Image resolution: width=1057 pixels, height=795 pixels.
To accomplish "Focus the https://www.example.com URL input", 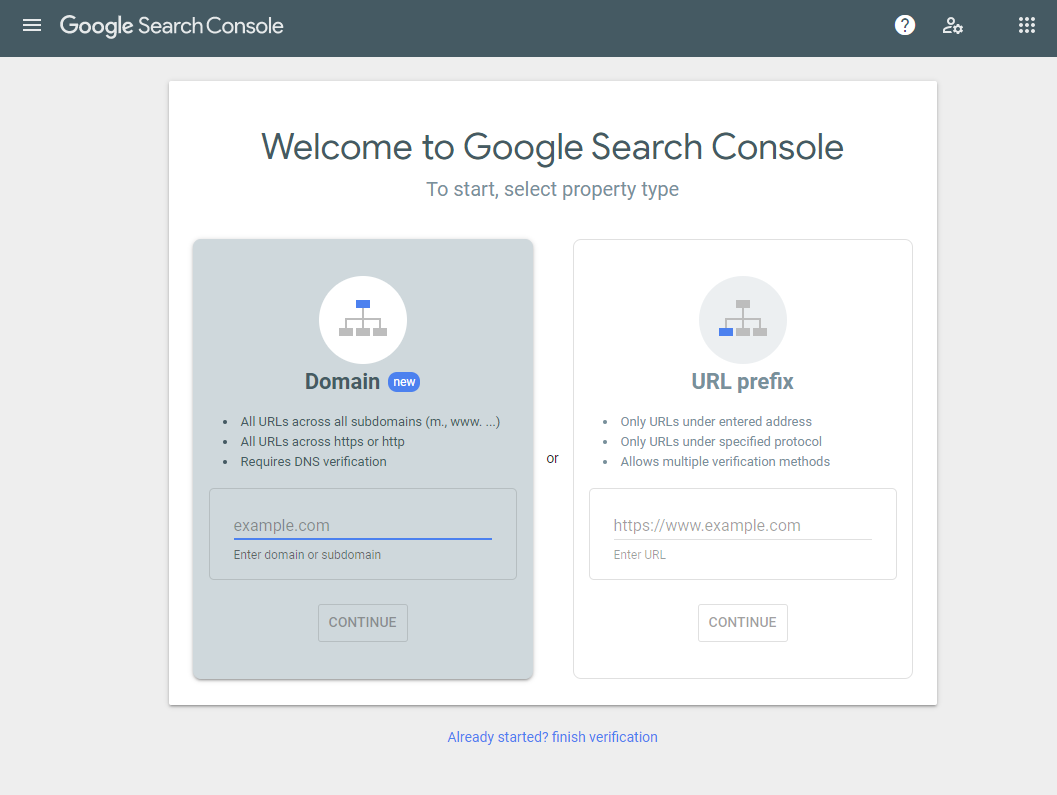I will [x=742, y=525].
